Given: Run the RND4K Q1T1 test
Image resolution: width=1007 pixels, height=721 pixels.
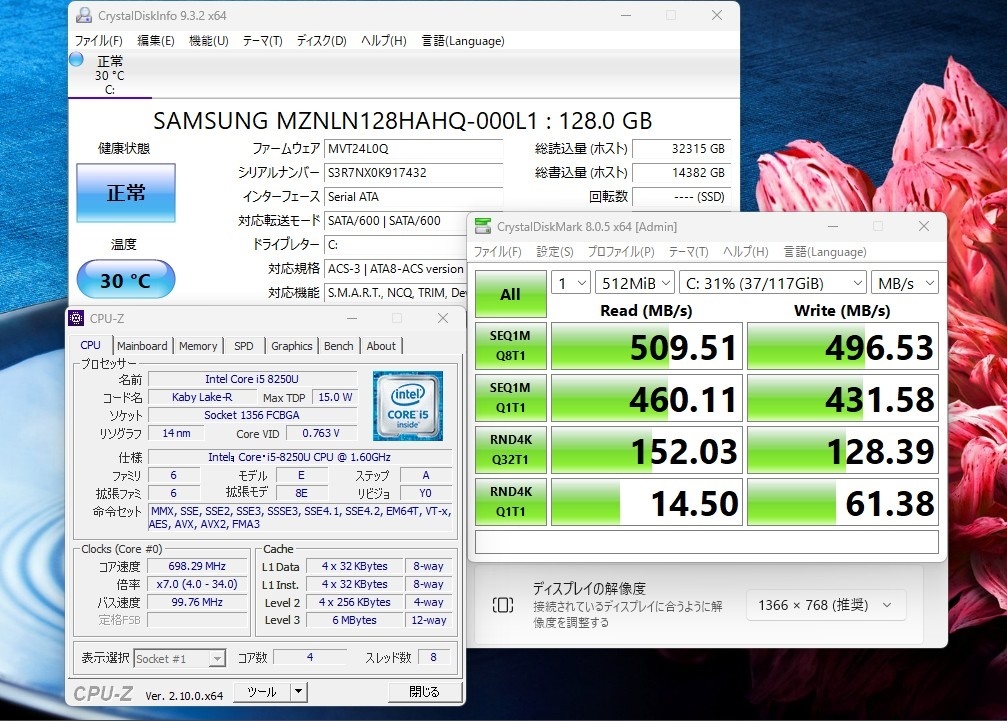Looking at the screenshot, I should point(511,501).
